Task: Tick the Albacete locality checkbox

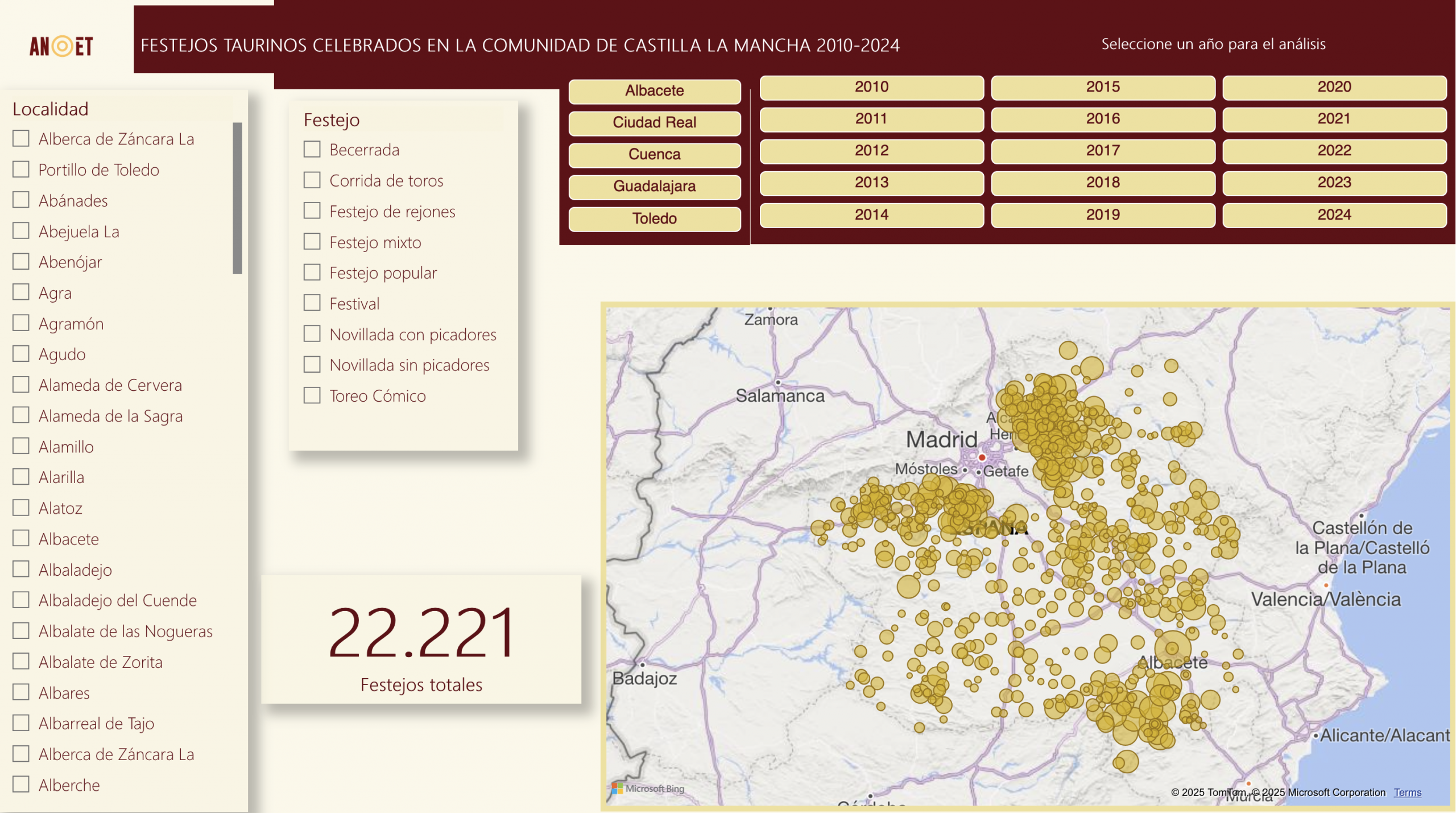Action: pos(21,538)
